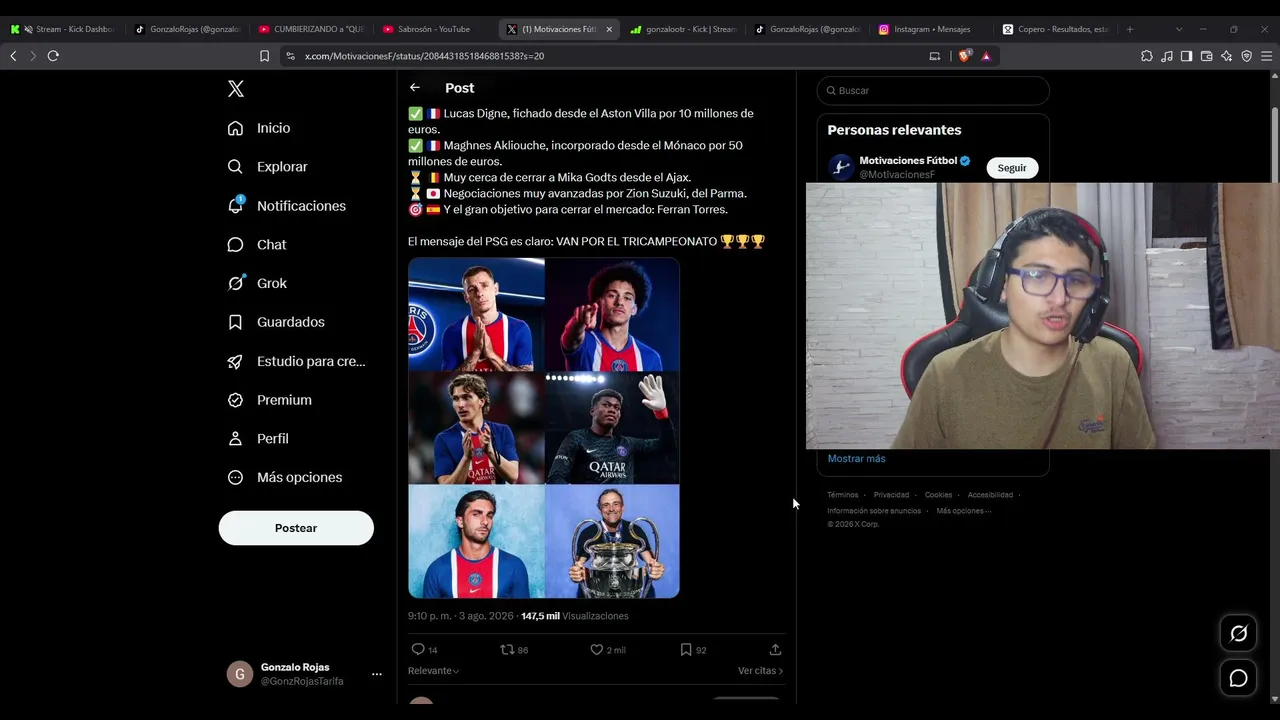Switch to the Instagram Mensajes tab
The height and width of the screenshot is (720, 1280).
932,29
